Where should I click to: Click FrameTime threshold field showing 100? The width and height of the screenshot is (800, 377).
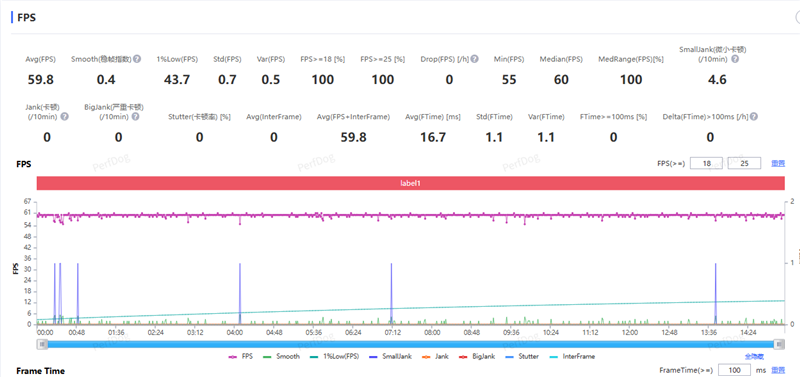(734, 370)
